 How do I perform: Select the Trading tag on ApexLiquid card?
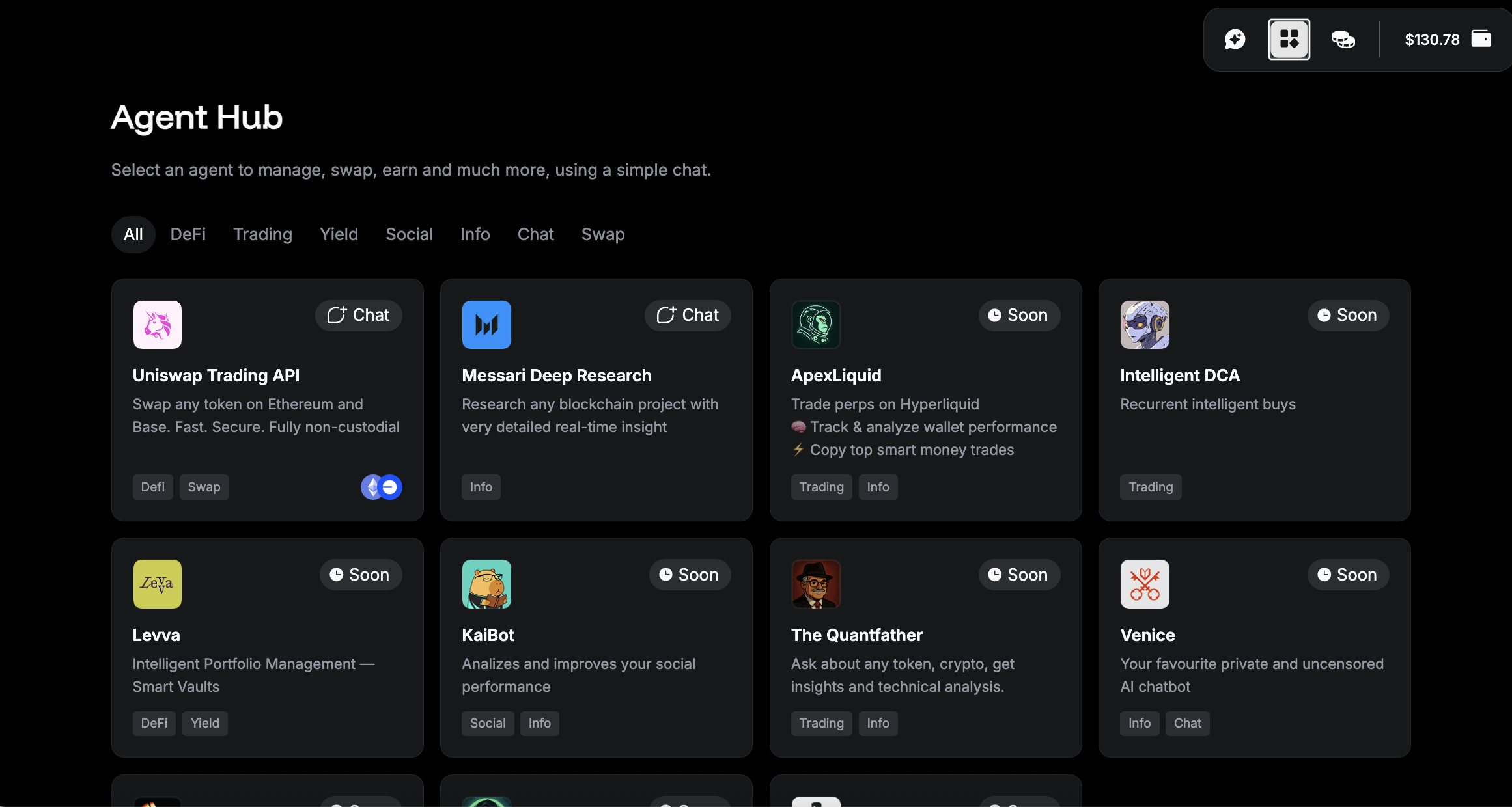[x=821, y=486]
